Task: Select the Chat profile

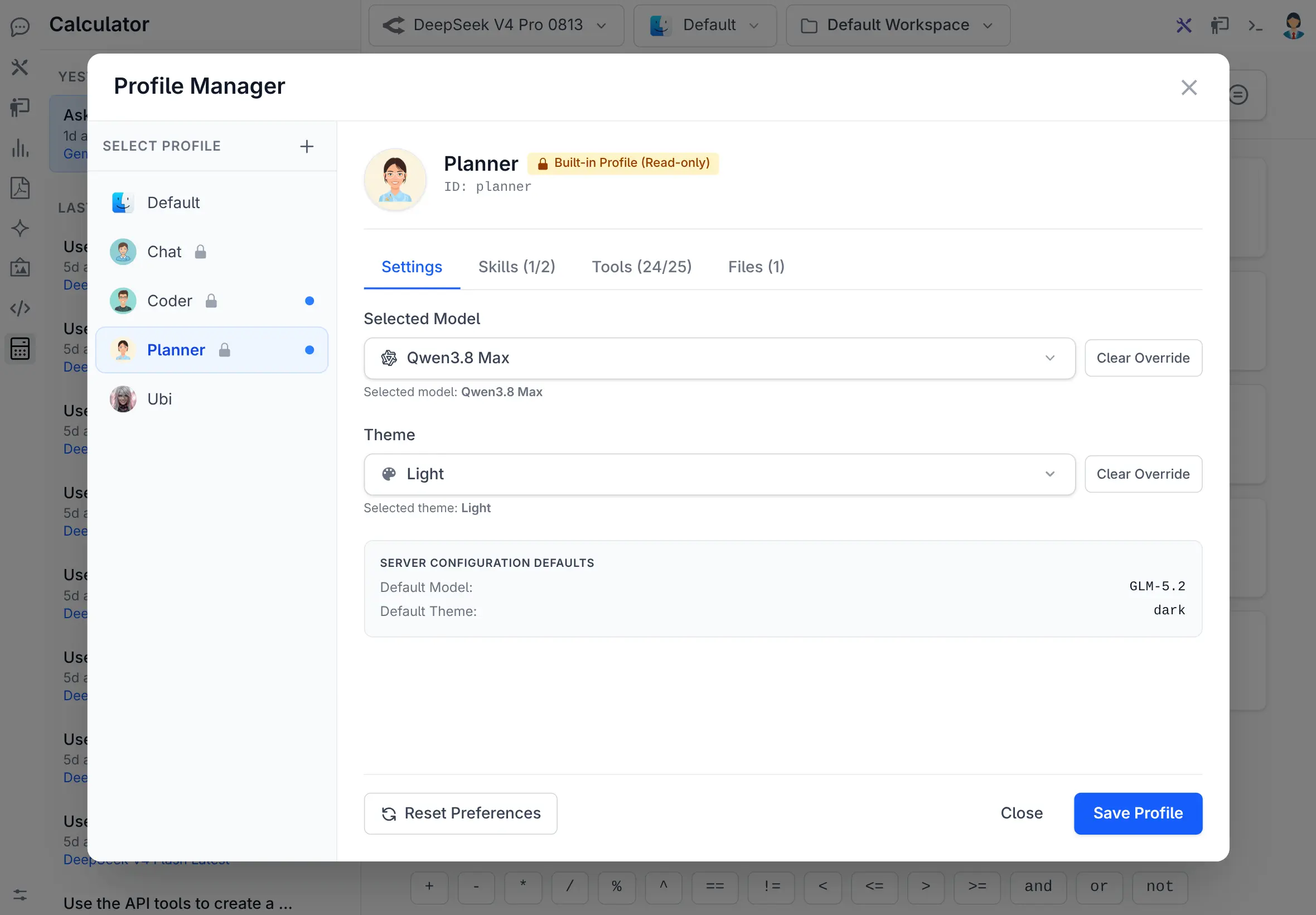Action: (x=212, y=252)
